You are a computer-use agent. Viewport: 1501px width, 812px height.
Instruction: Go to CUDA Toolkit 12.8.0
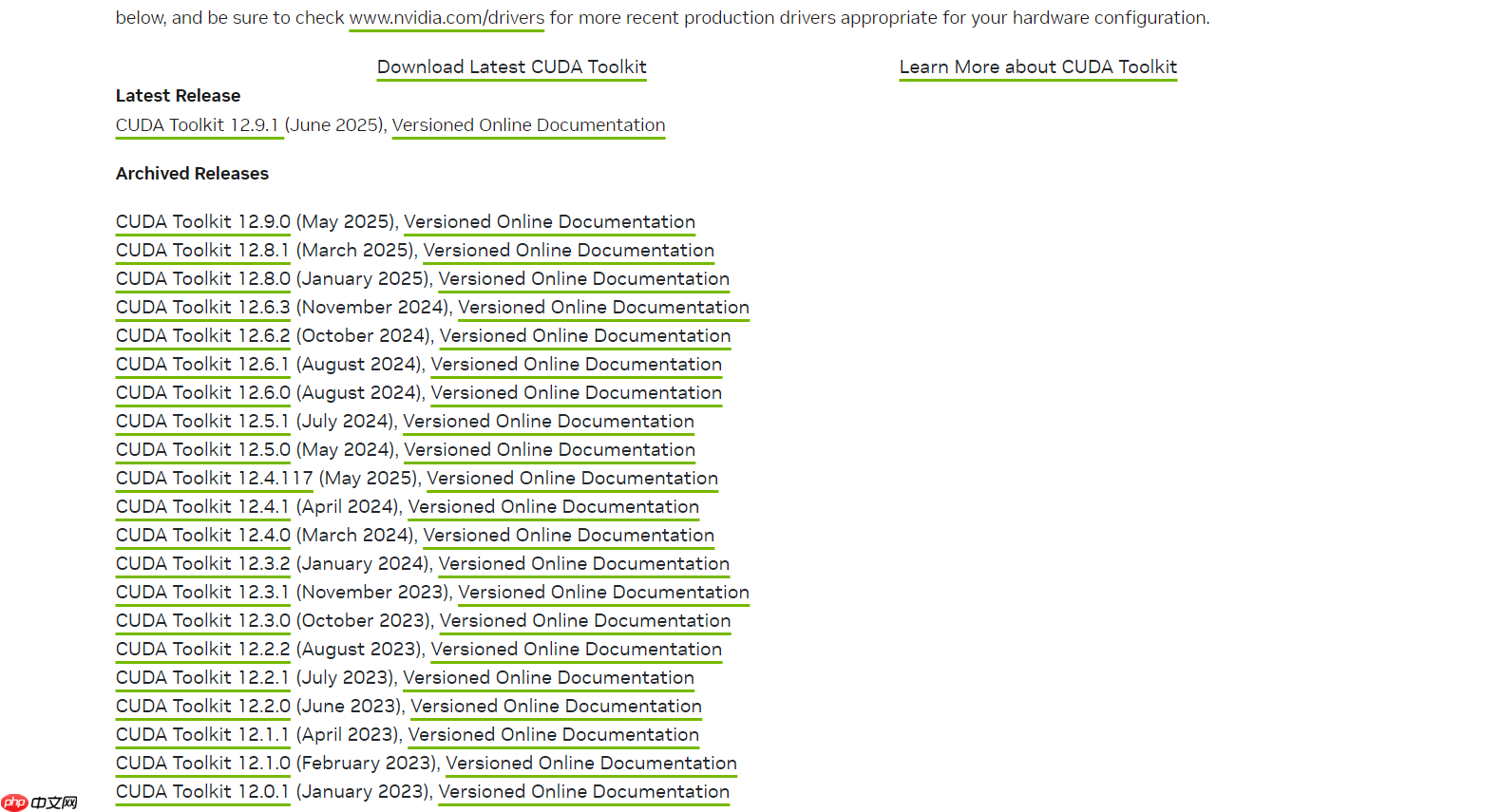(203, 279)
